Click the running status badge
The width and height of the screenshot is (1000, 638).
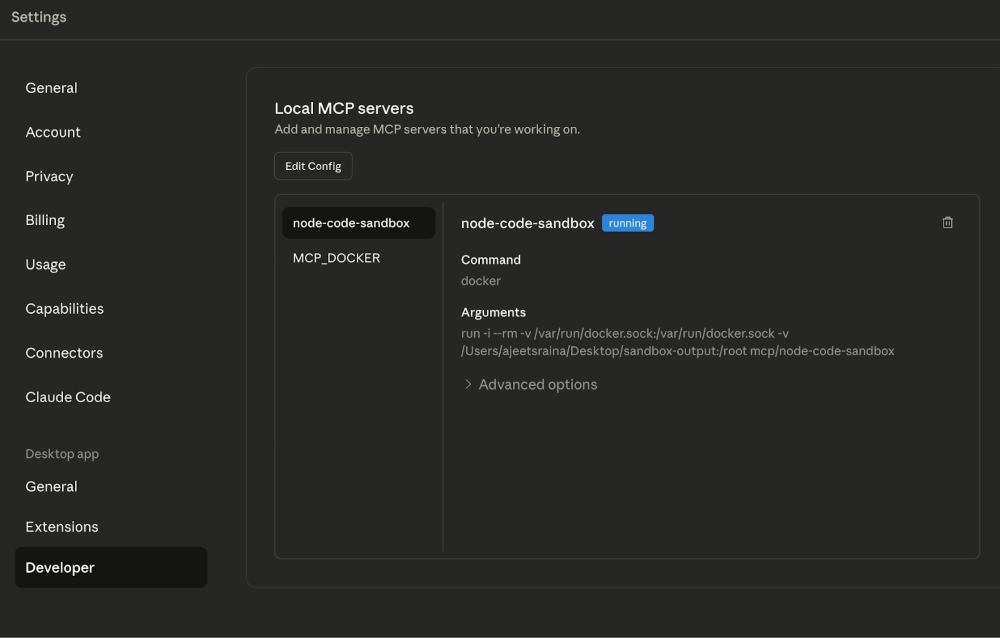(627, 222)
